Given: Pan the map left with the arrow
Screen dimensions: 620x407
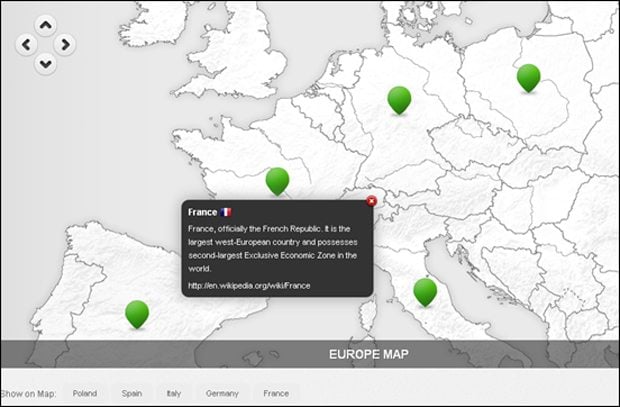Looking at the screenshot, I should click(x=26, y=44).
